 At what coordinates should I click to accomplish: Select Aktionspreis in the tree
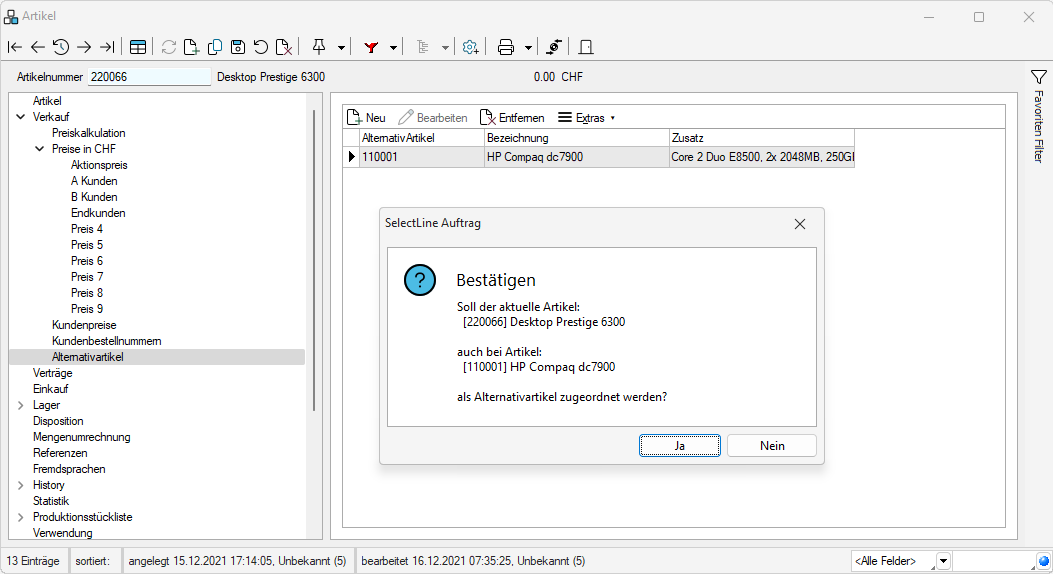pos(99,165)
